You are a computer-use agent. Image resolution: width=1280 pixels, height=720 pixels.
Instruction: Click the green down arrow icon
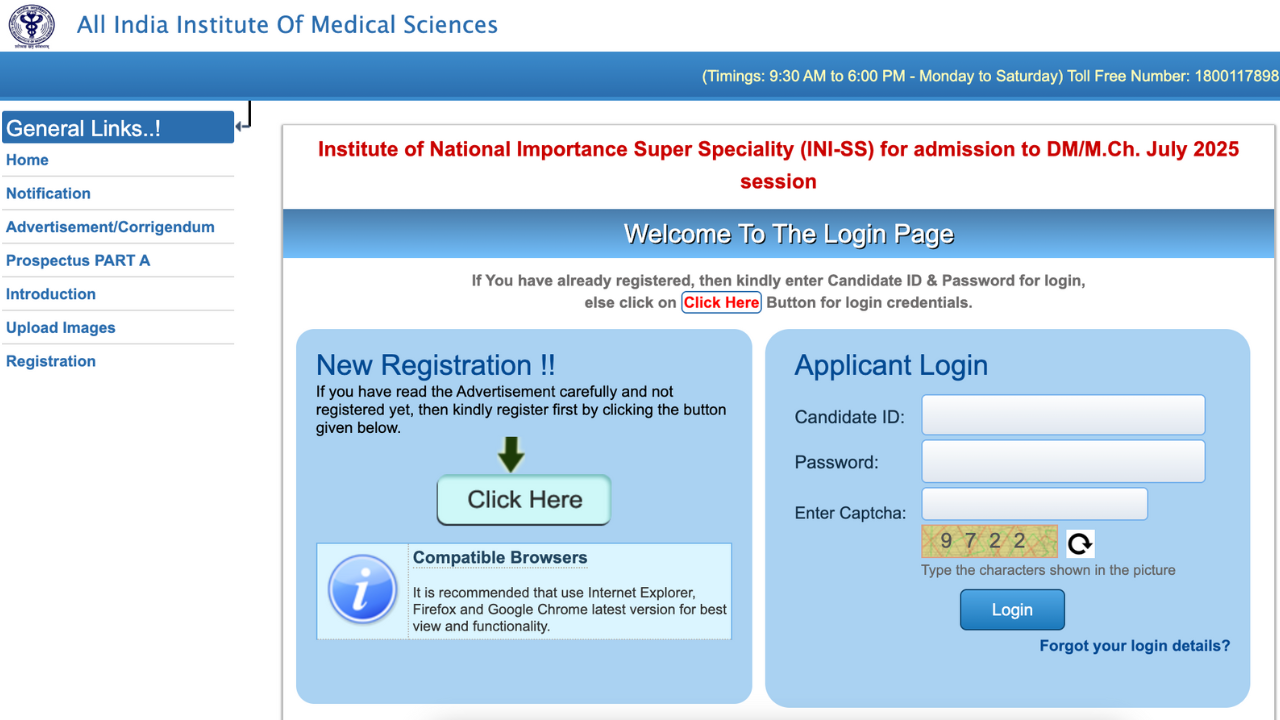511,455
